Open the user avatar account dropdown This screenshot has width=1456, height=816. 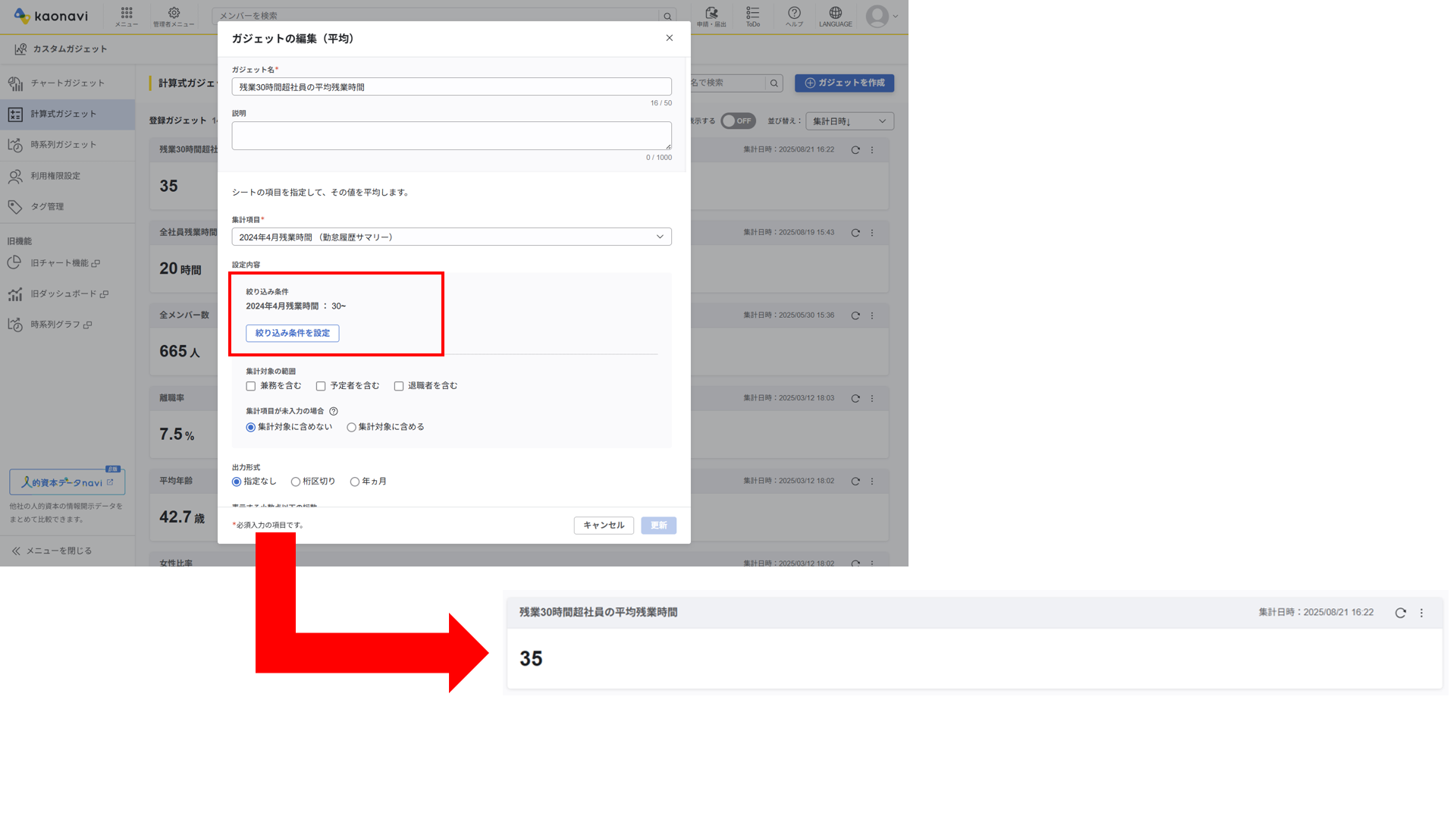pyautogui.click(x=882, y=16)
